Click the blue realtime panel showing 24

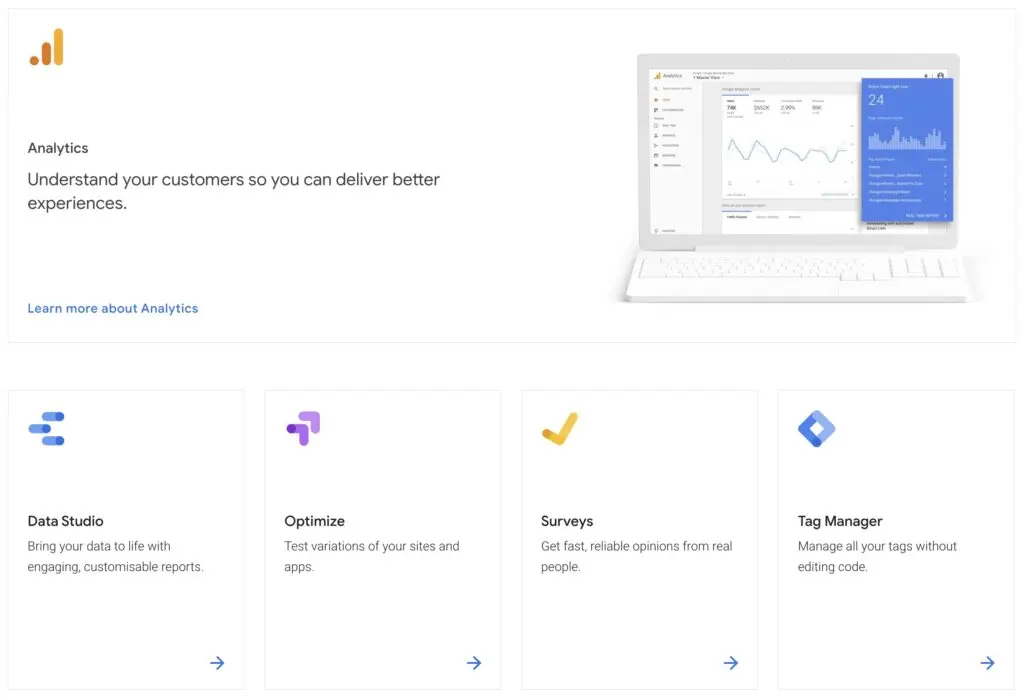[x=907, y=150]
